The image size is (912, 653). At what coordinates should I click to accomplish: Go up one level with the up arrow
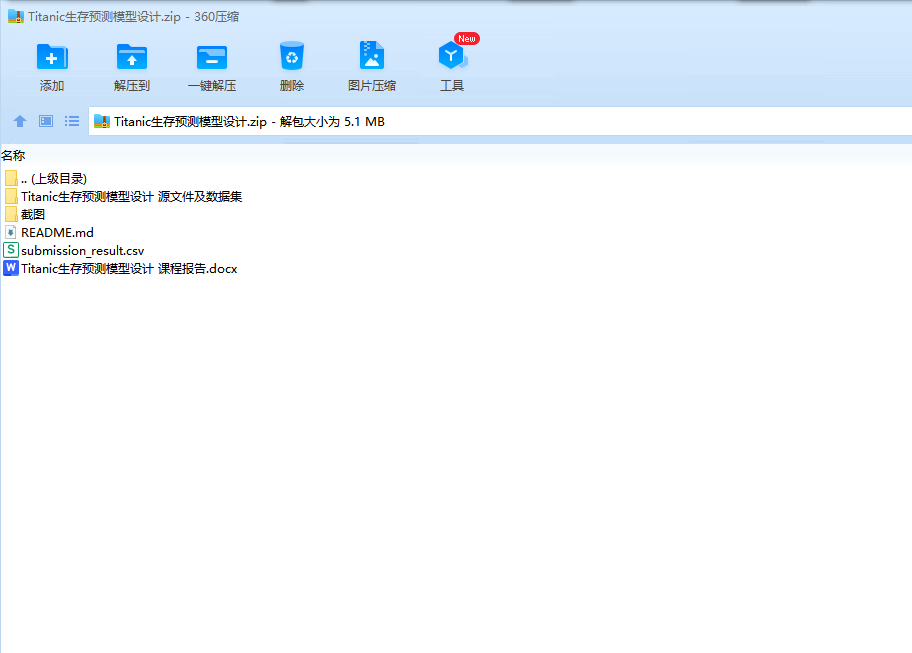pos(20,121)
